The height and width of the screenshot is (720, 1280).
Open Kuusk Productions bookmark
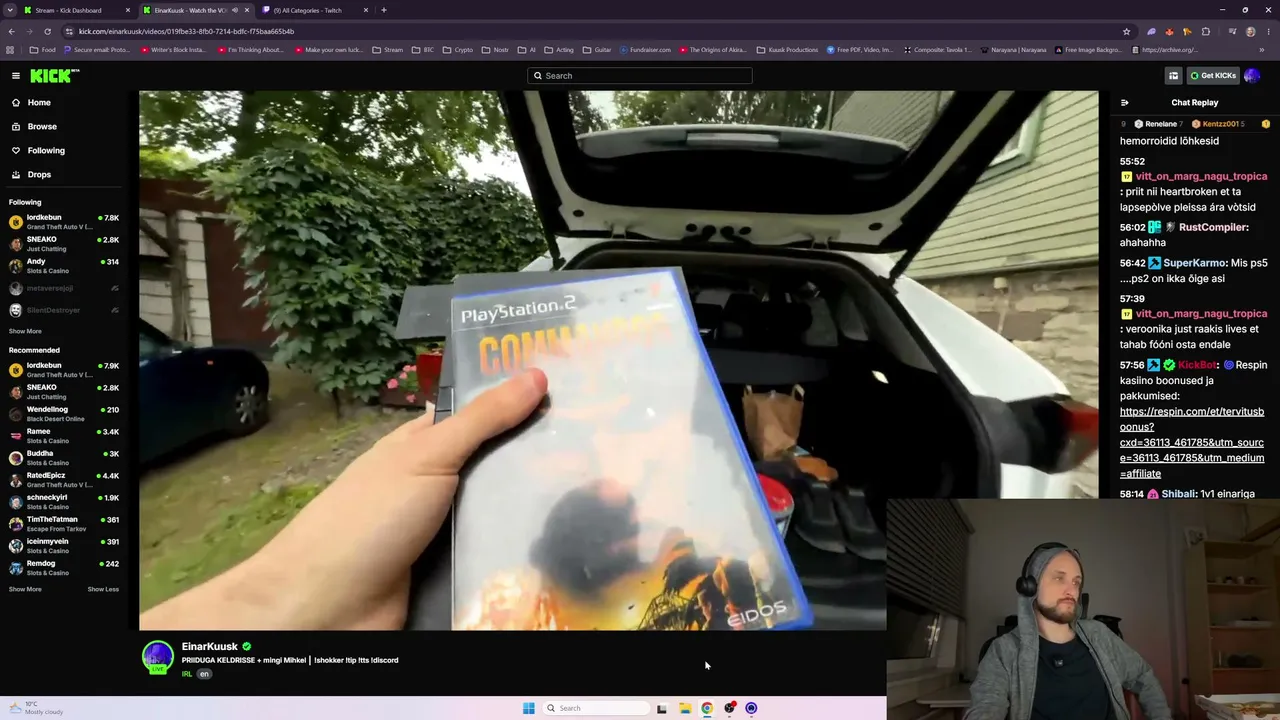click(x=787, y=50)
